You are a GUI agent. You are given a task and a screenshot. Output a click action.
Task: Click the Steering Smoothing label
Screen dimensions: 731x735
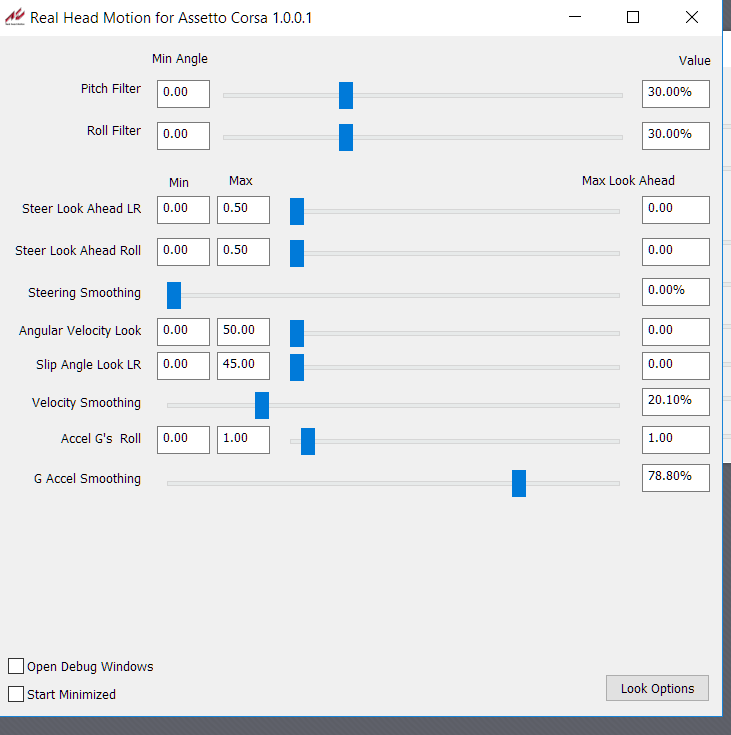point(84,293)
